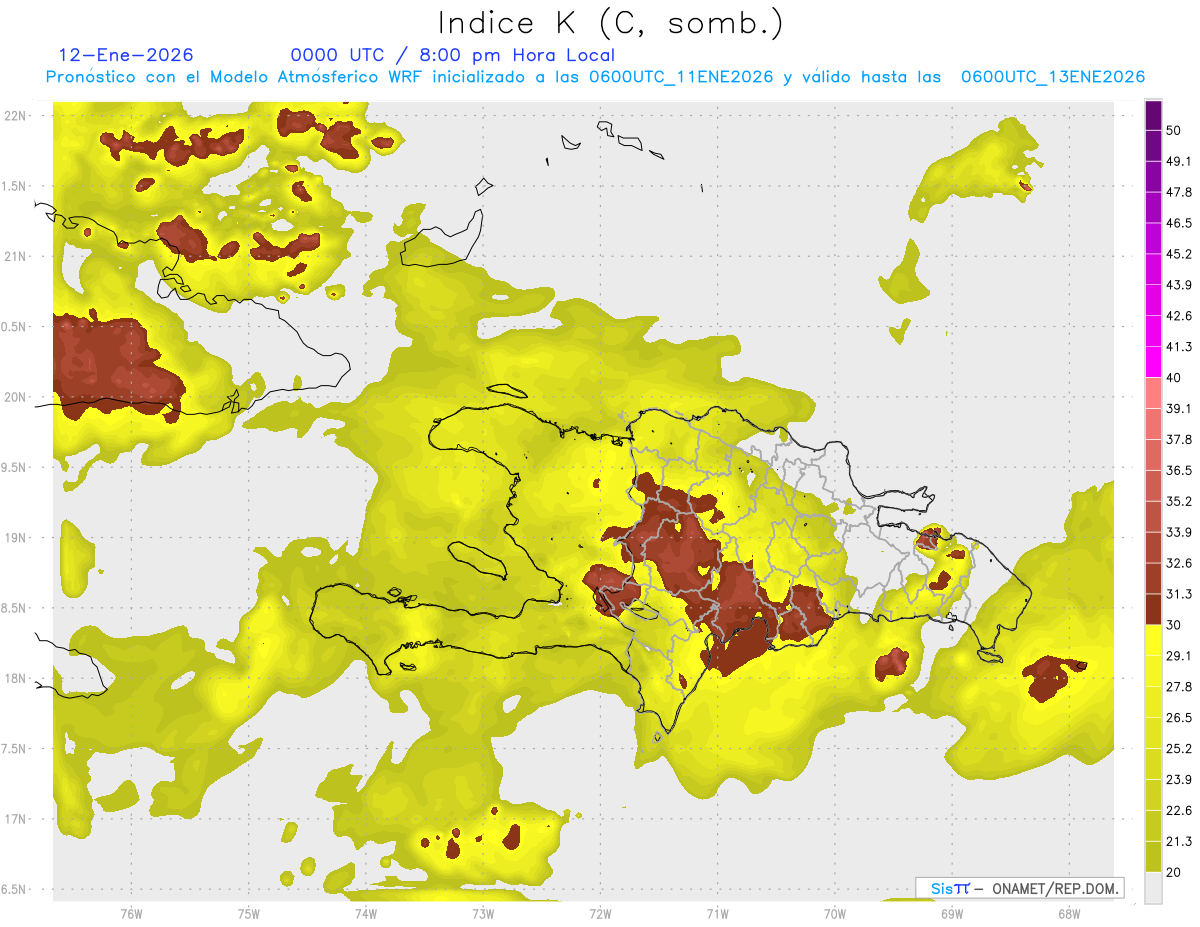The image size is (1200, 927).
Task: Select the '26.5' color scale value
Action: 1179,718
